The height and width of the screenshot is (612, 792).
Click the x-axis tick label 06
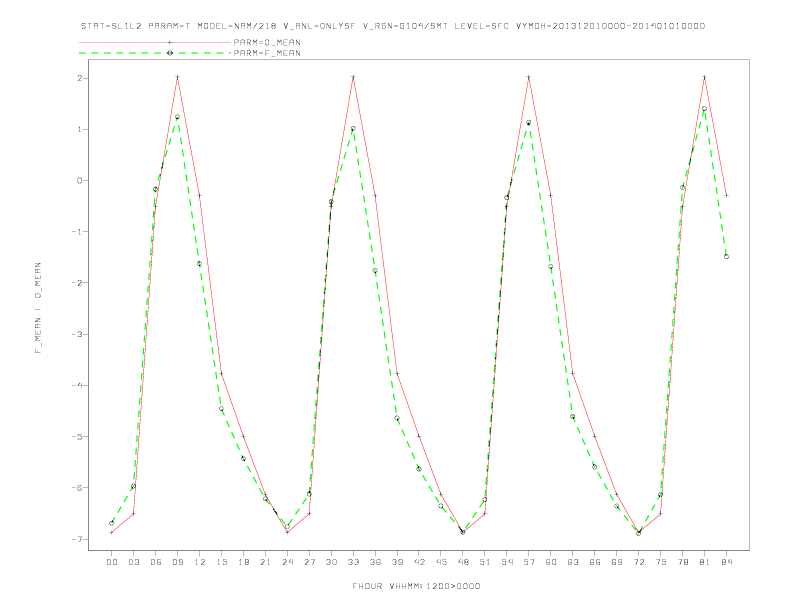pos(156,562)
